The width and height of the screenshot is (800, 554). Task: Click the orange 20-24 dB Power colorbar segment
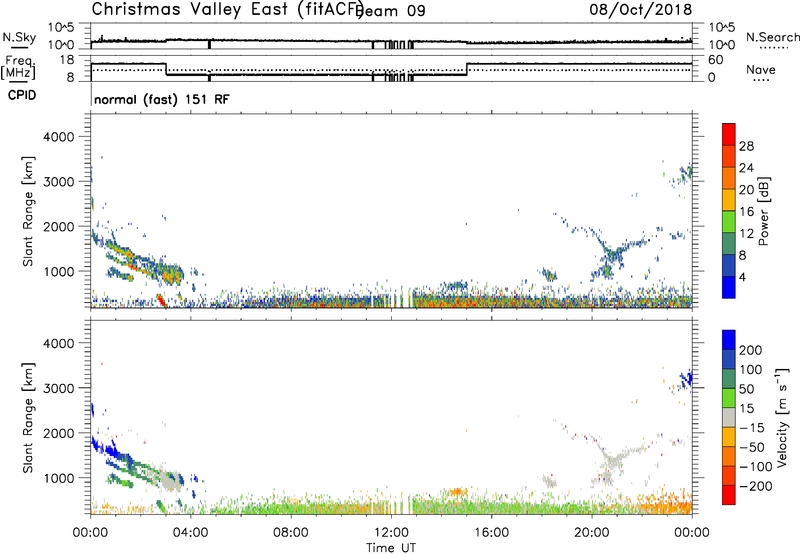[729, 178]
